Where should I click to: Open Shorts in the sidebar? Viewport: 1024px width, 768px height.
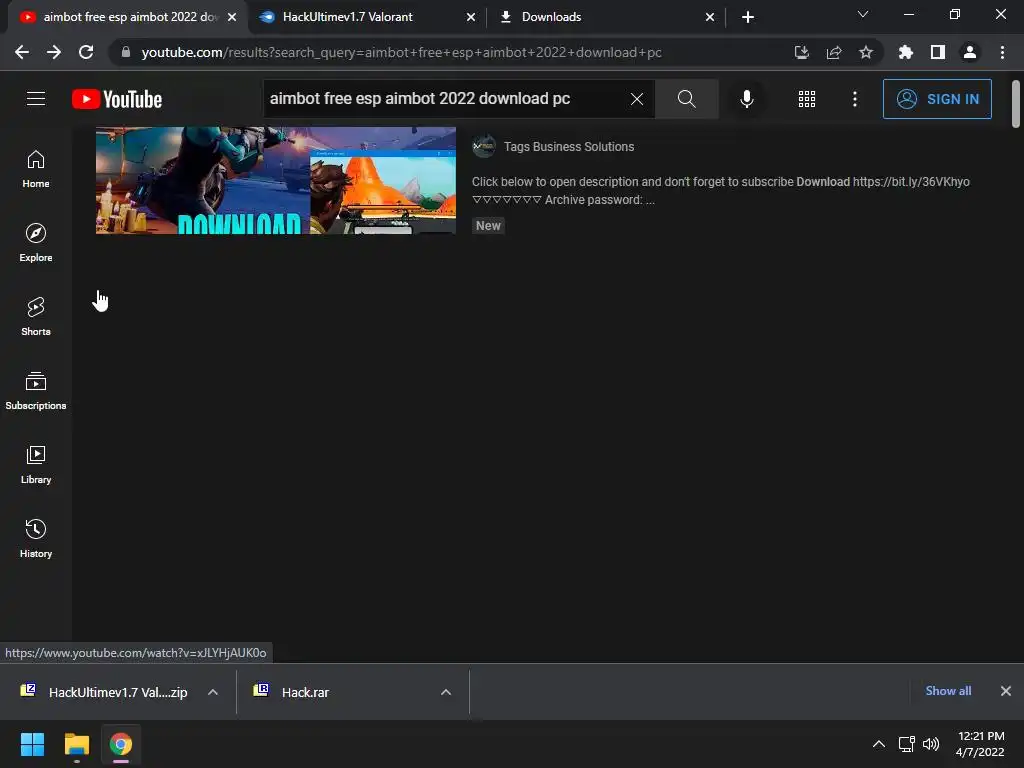36,317
